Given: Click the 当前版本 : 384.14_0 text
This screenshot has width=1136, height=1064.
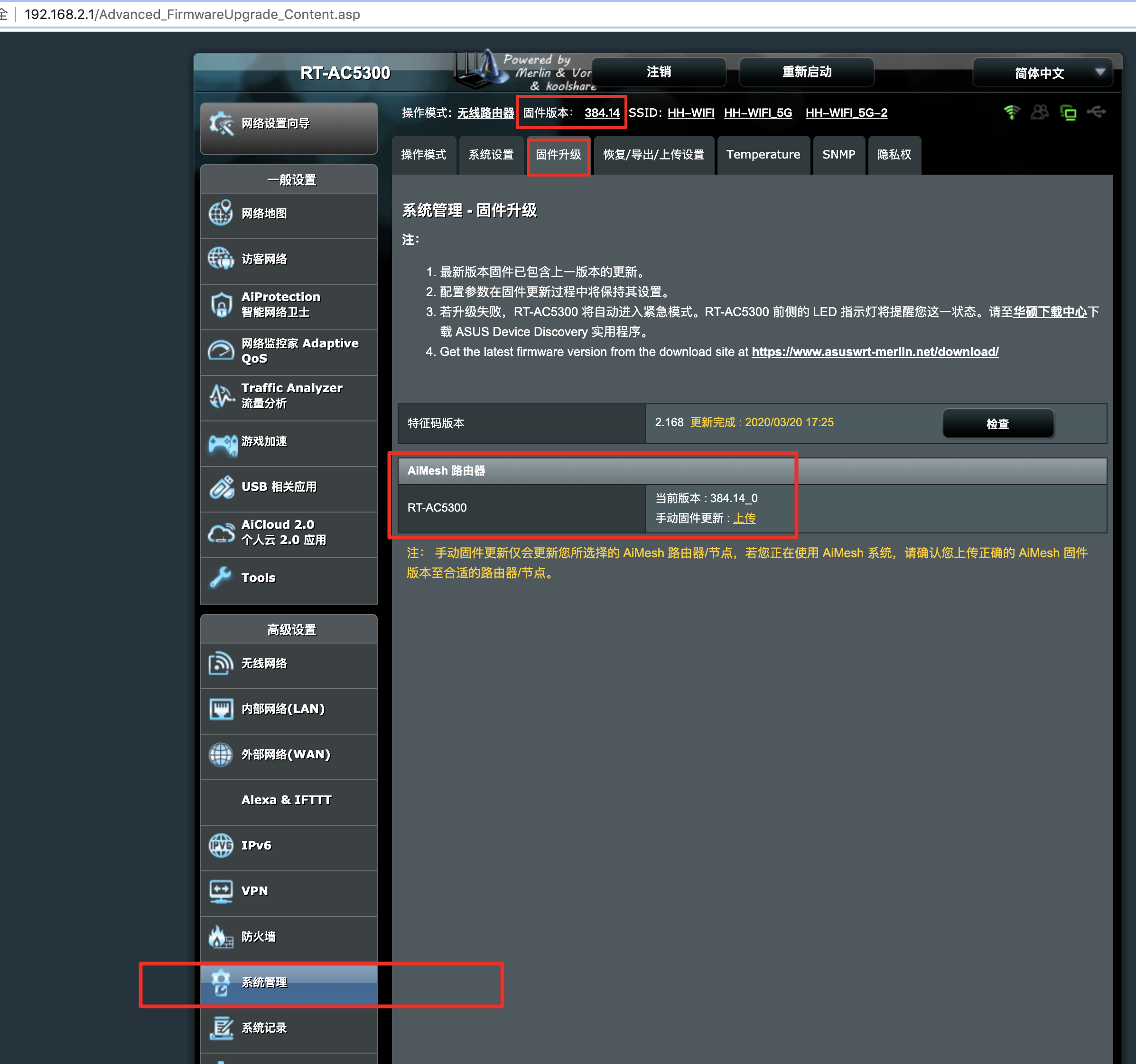Looking at the screenshot, I should tap(706, 498).
